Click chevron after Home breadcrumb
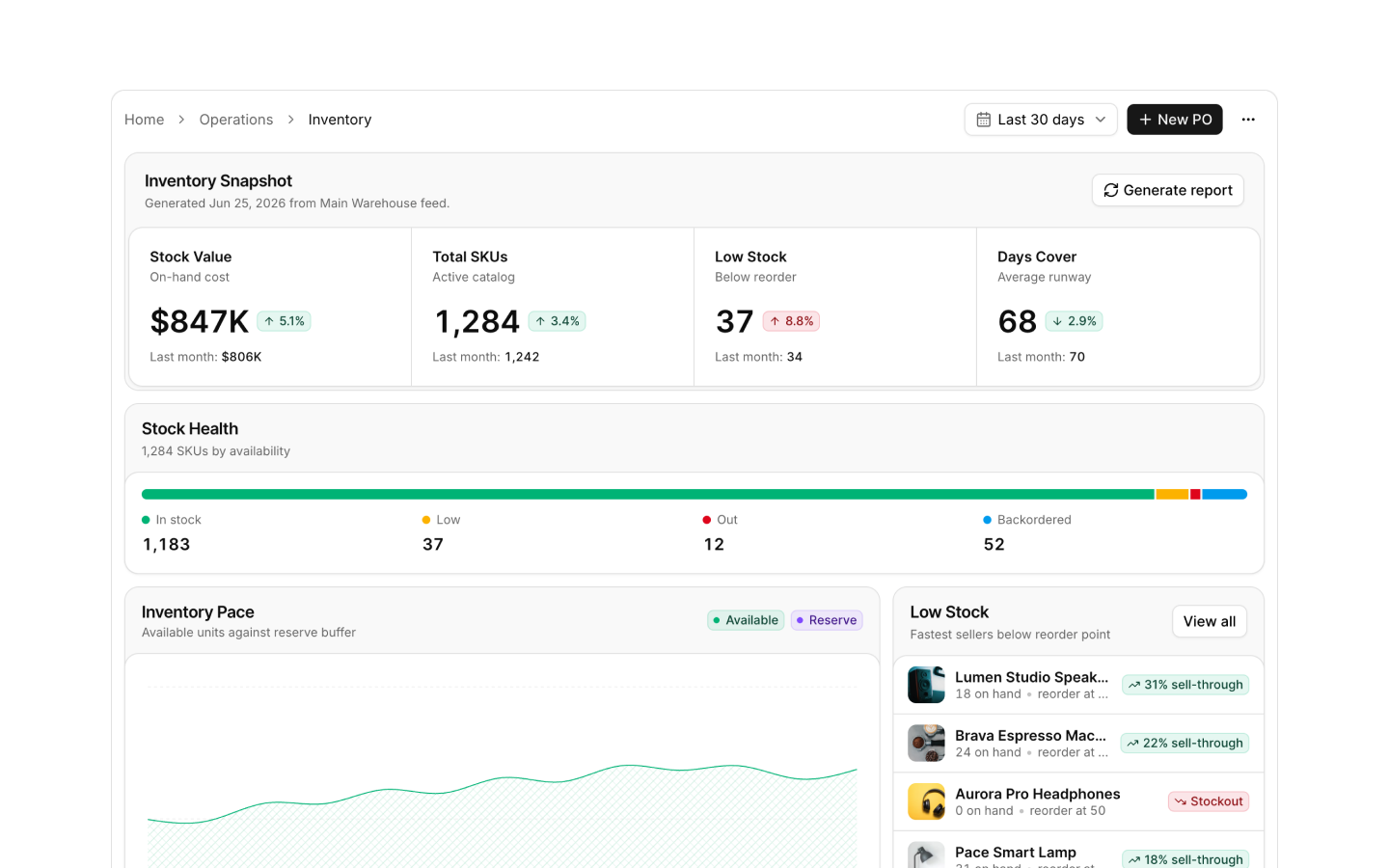The width and height of the screenshot is (1389, 868). coord(181,120)
